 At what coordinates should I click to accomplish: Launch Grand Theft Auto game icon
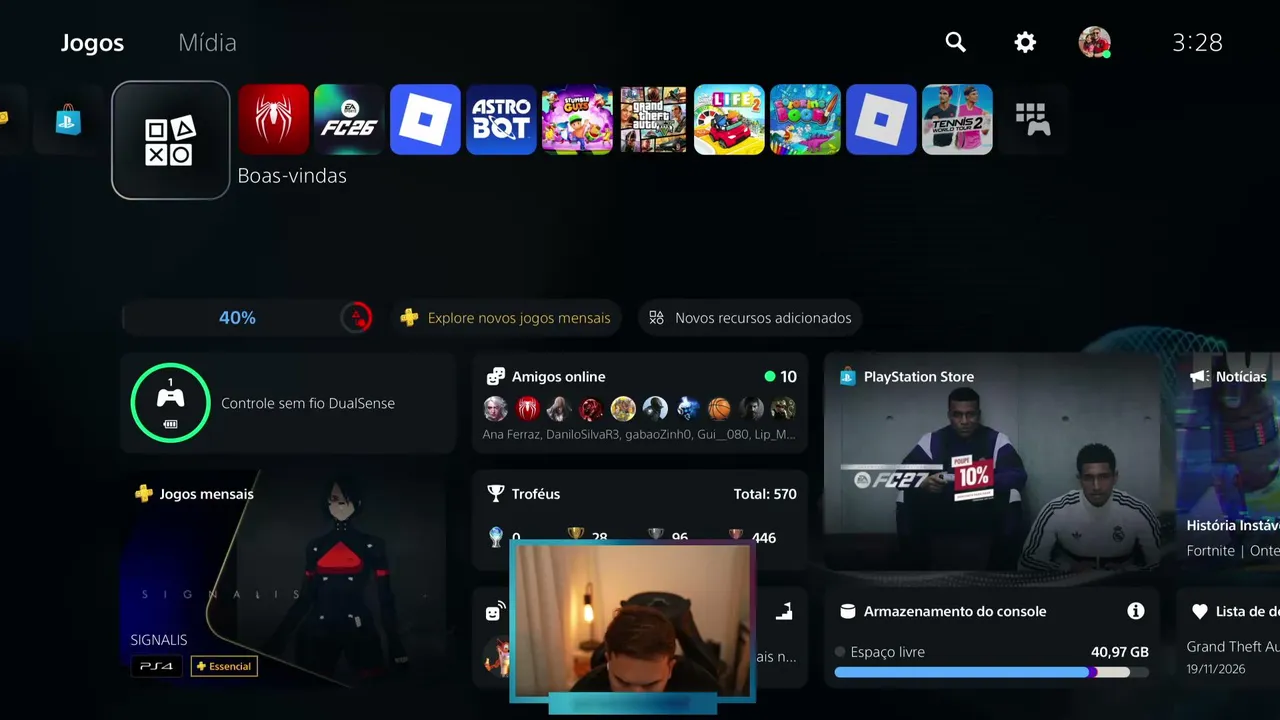pyautogui.click(x=653, y=120)
